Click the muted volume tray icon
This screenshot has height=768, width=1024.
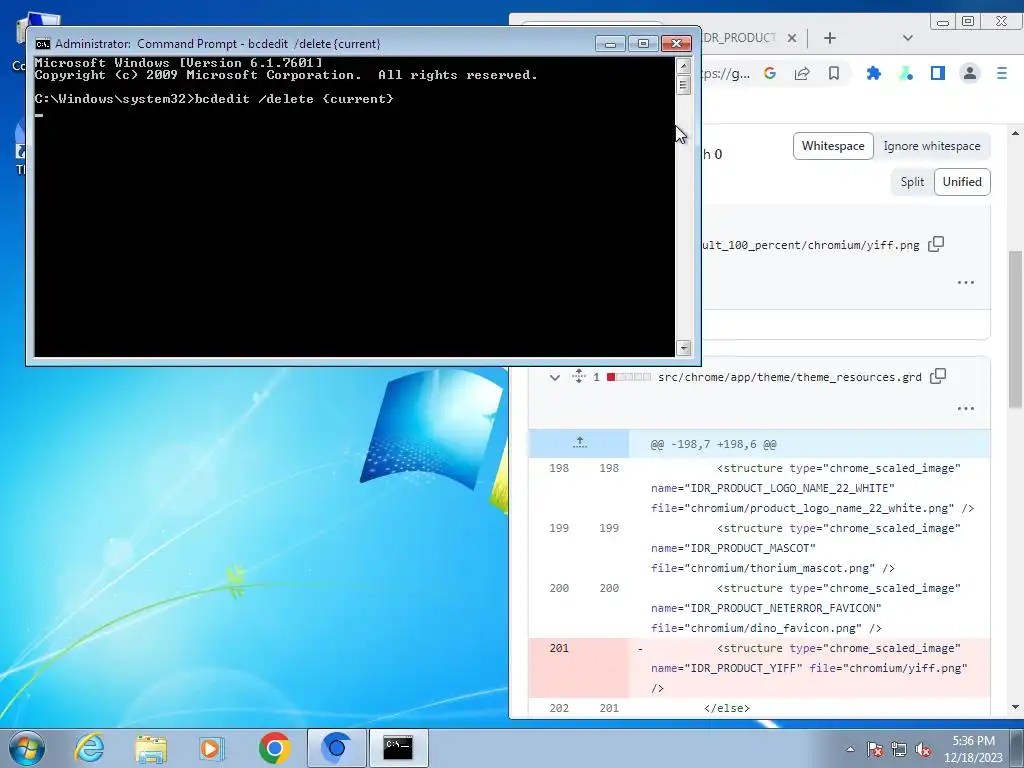[x=923, y=749]
